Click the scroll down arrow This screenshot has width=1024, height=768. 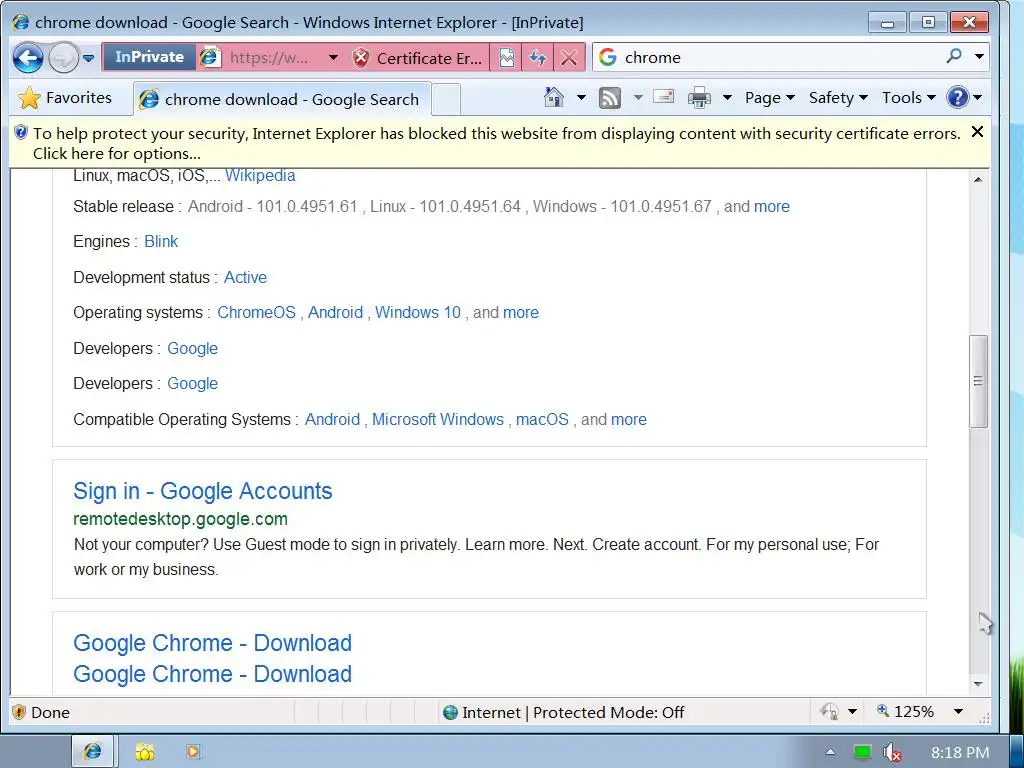(x=978, y=684)
